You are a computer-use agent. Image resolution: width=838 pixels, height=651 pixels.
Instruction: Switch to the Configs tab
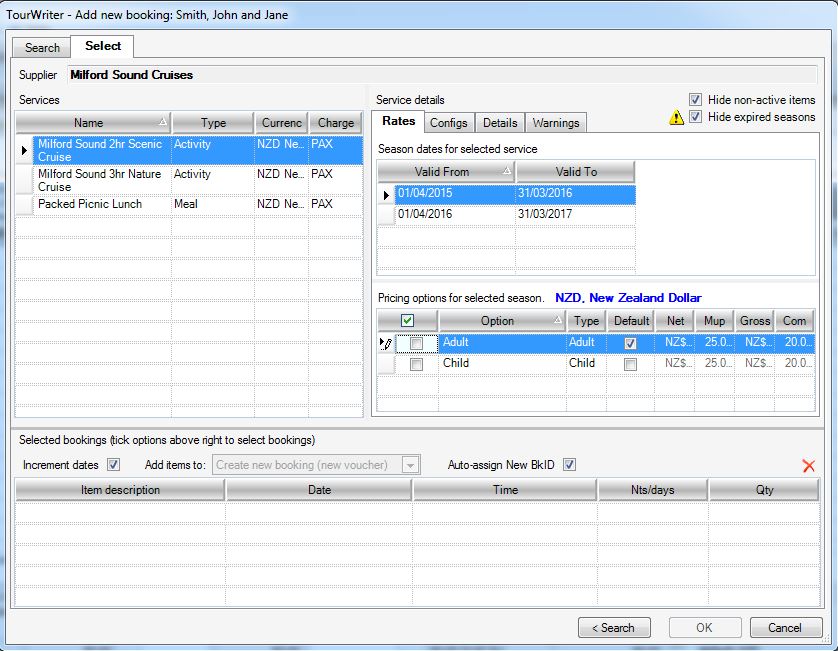[448, 123]
